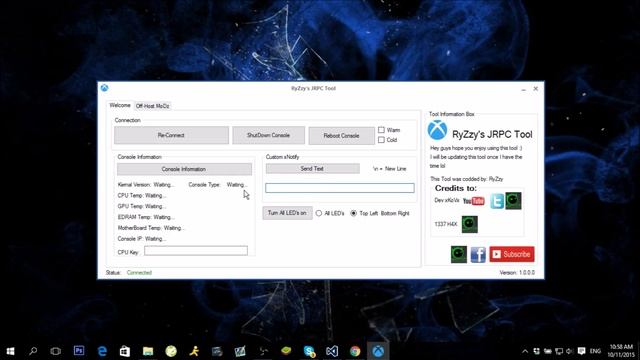This screenshot has width=640, height=360.
Task: Focus the CPU Key input field
Action: (x=196, y=251)
